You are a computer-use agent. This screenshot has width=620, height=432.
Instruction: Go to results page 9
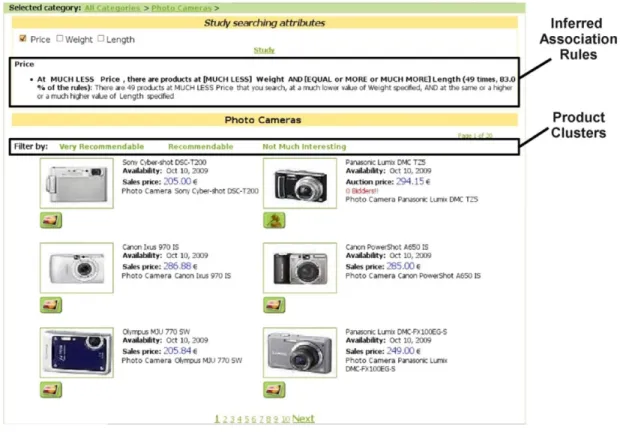(276, 419)
